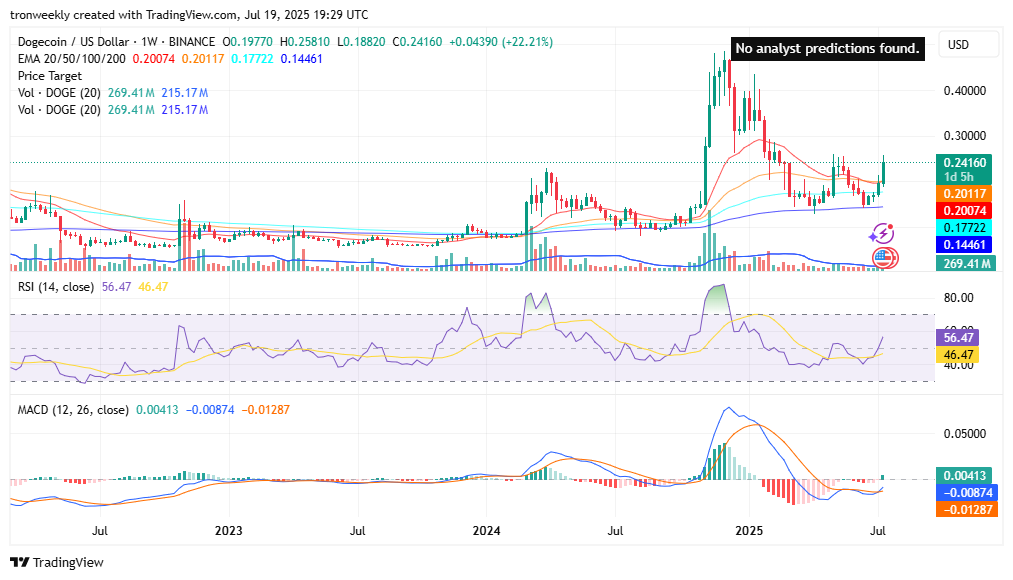Click the orange −0.01287 MACD axis label
Screen dimensions: 1013x580
coord(965,510)
